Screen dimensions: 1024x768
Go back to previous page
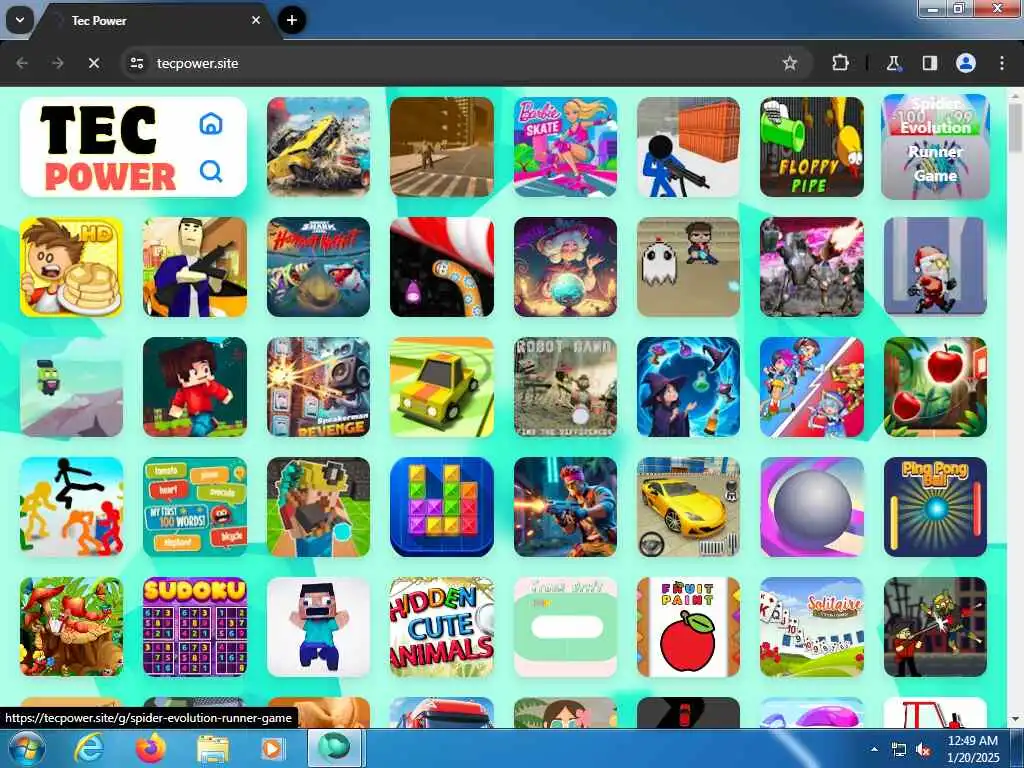point(22,63)
